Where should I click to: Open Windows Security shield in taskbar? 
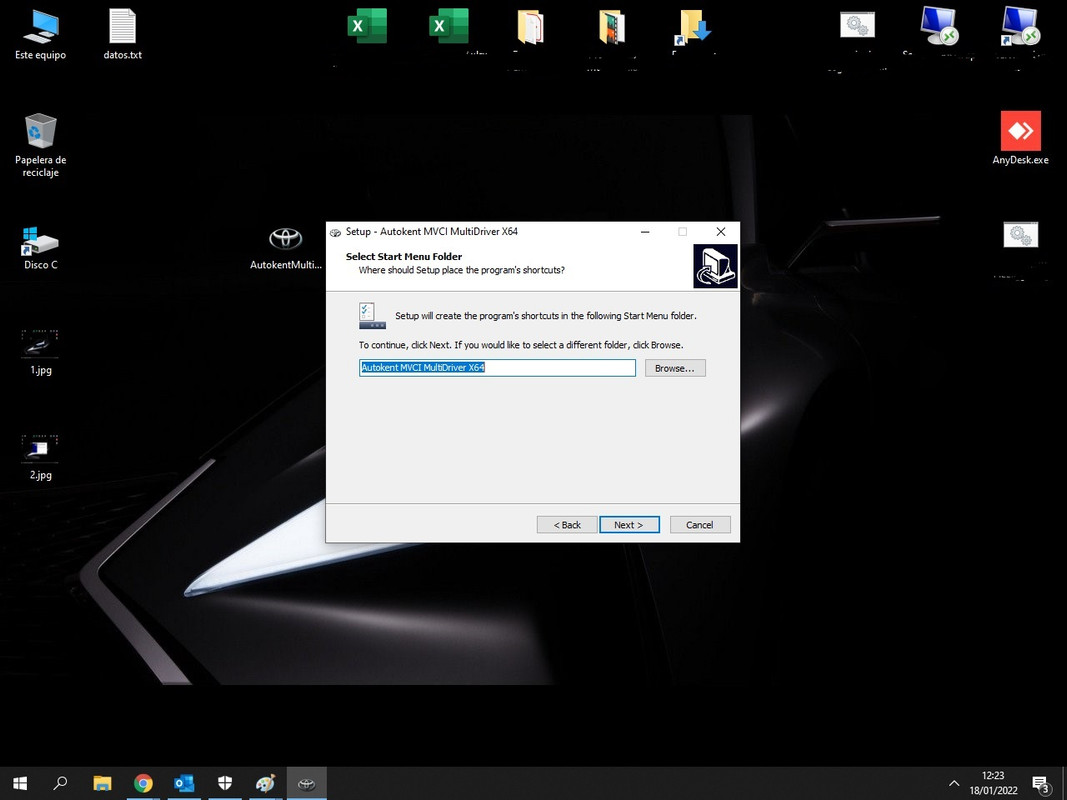tap(225, 784)
